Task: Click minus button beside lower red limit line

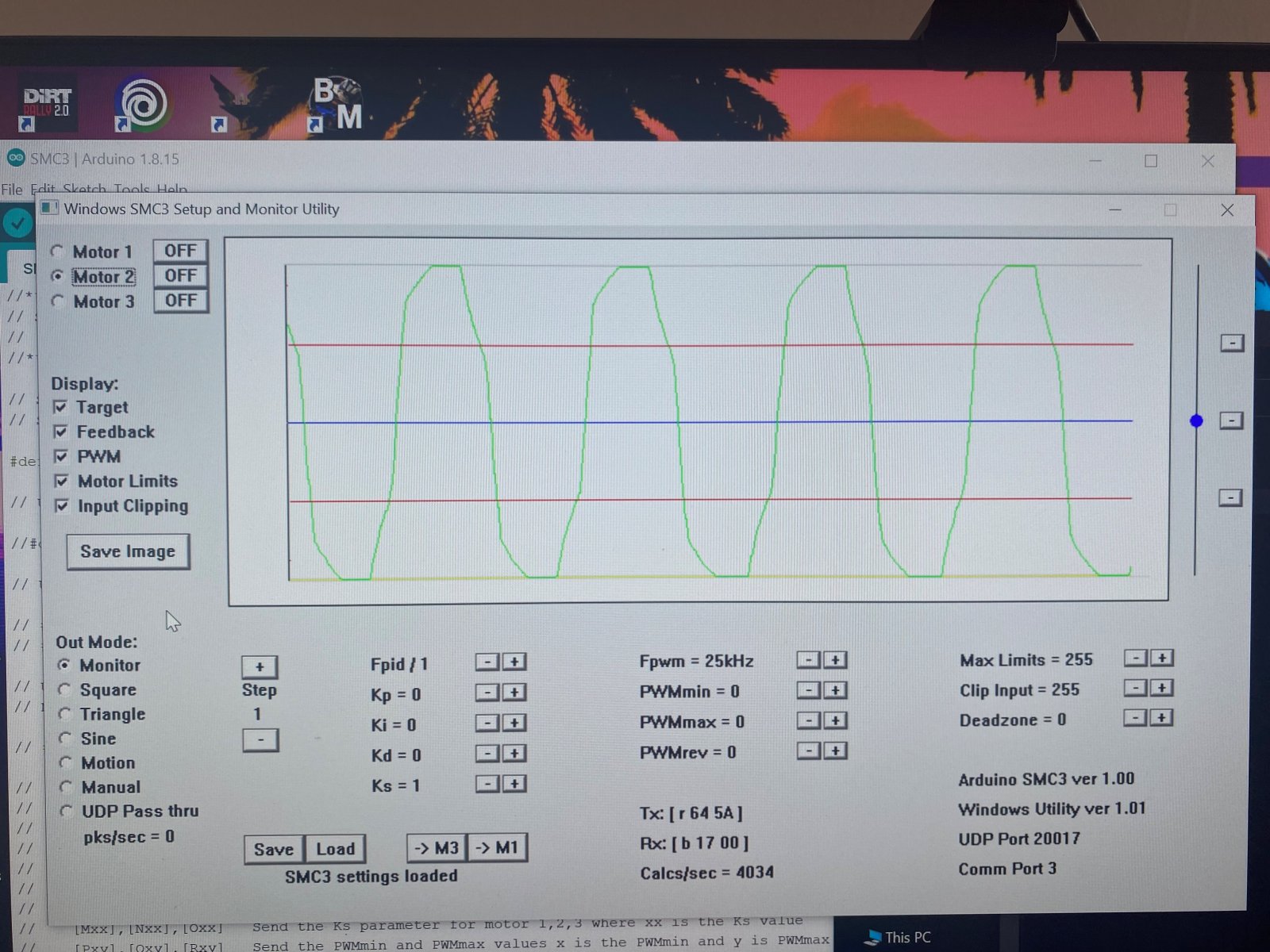Action: [1230, 498]
